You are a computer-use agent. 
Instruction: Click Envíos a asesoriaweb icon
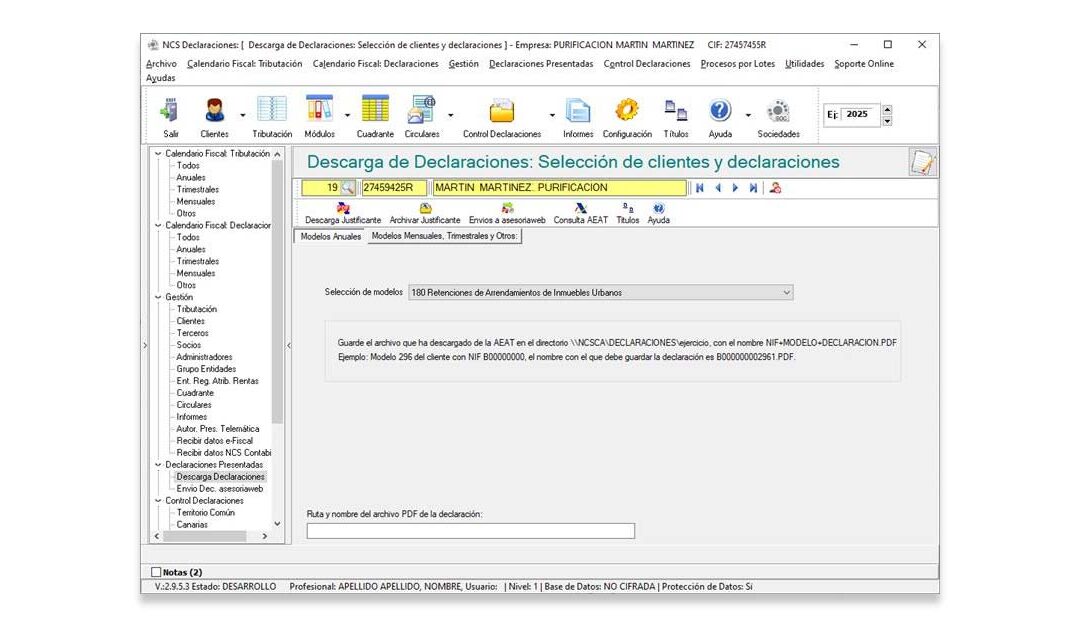coord(507,208)
